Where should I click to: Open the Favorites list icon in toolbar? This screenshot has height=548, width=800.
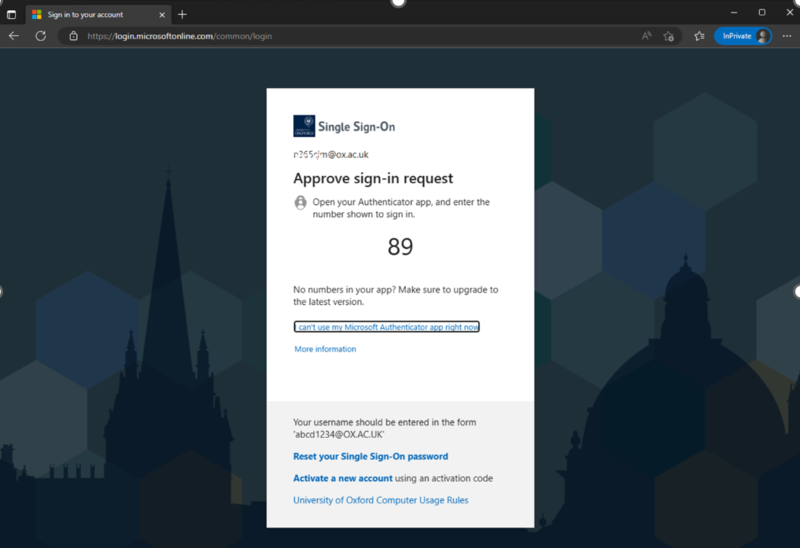pos(699,36)
